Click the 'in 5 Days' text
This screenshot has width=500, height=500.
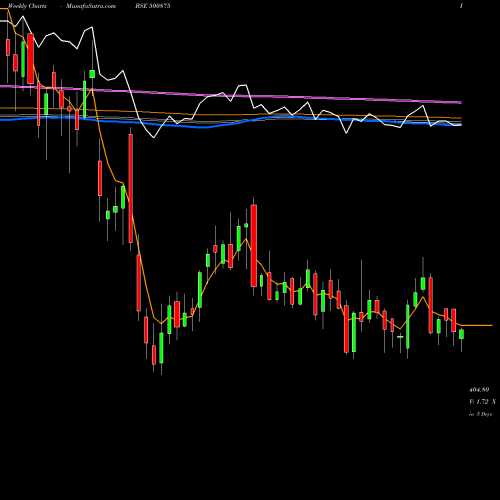tap(481, 414)
